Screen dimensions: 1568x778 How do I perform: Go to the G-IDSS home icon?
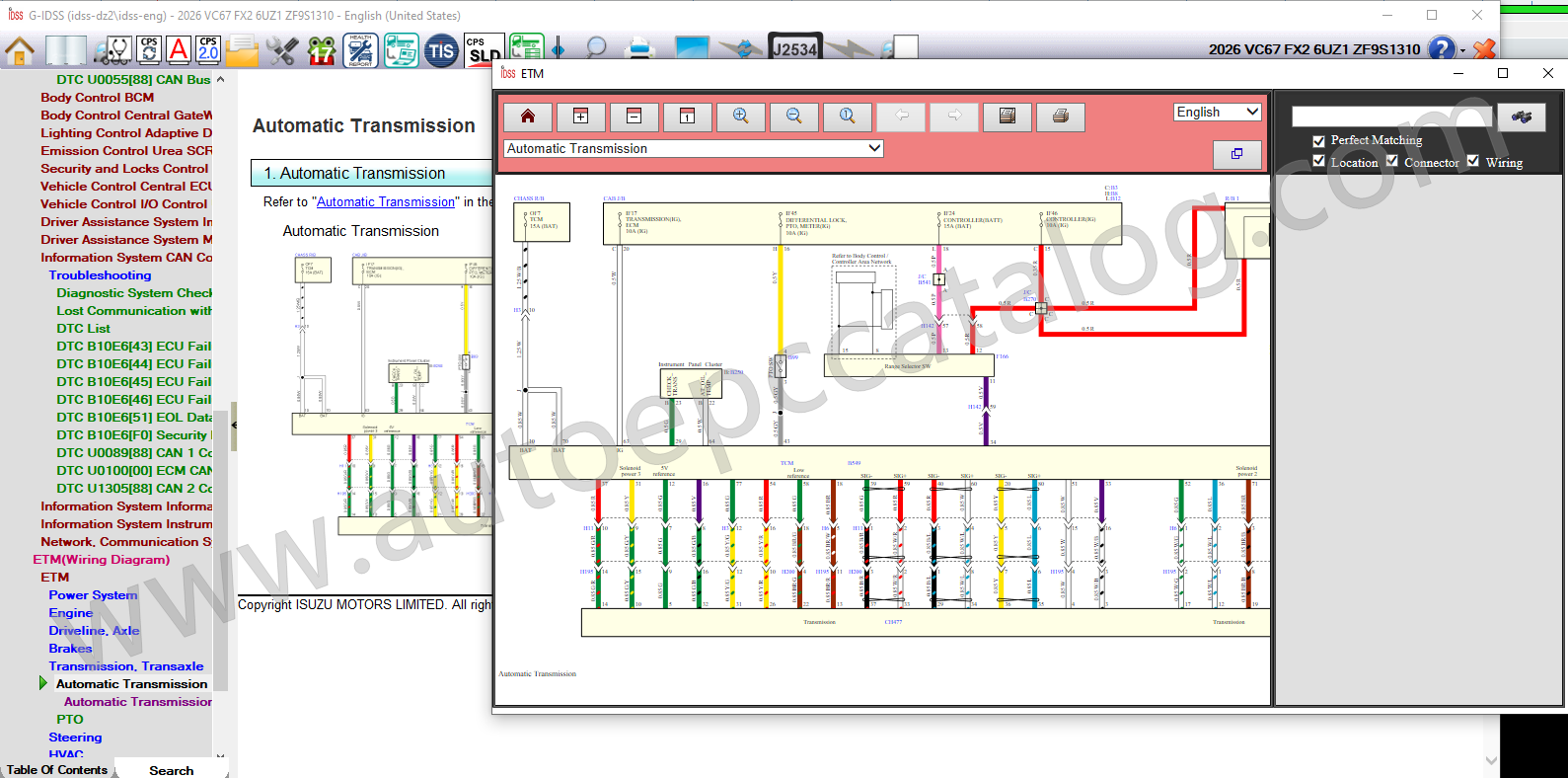click(x=20, y=50)
